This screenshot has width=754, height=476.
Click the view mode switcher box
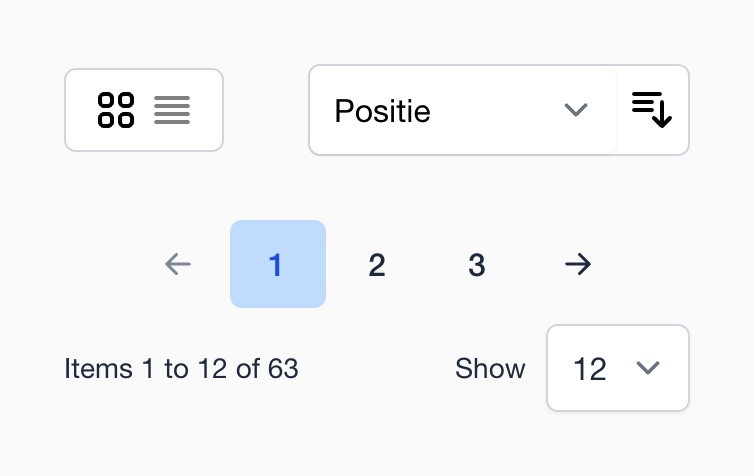144,110
